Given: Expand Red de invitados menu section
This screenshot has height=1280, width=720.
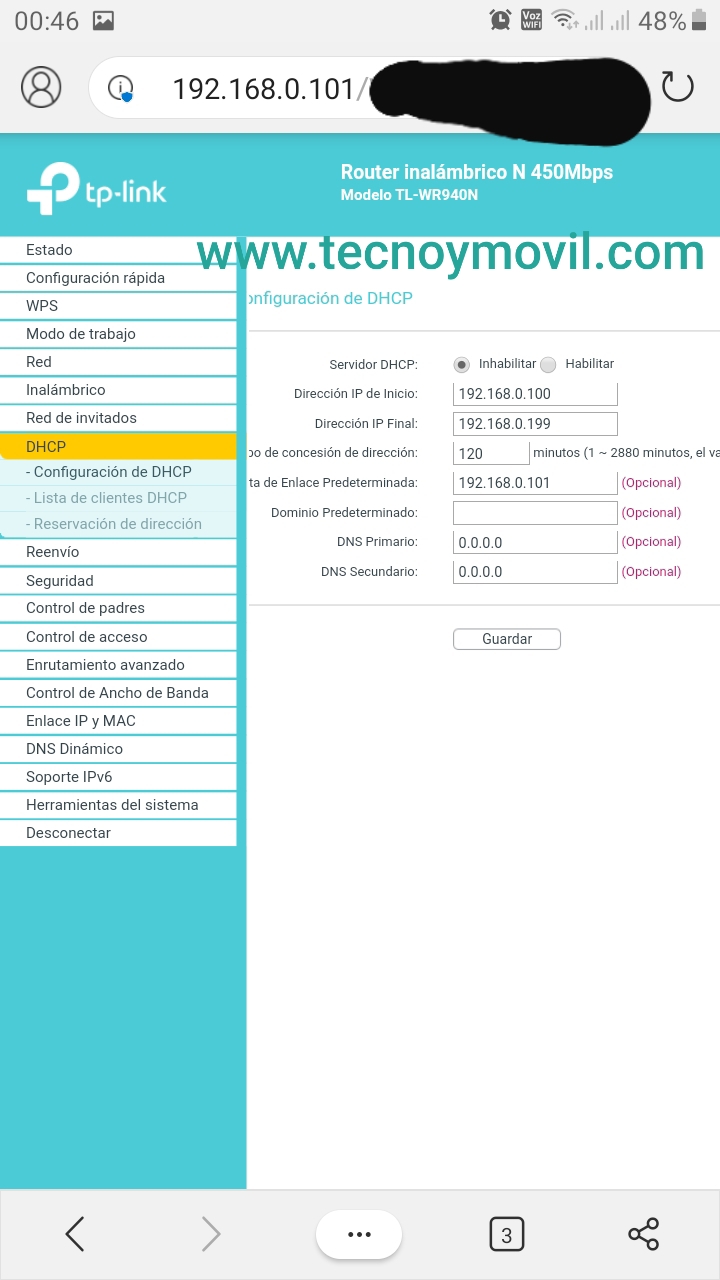Looking at the screenshot, I should pos(118,418).
